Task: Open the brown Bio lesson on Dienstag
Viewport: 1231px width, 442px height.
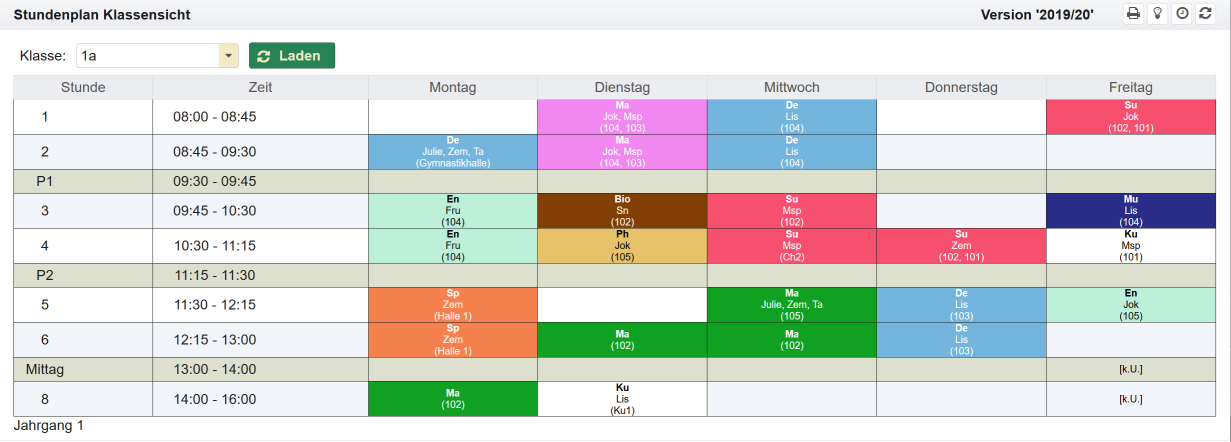Action: tap(622, 211)
